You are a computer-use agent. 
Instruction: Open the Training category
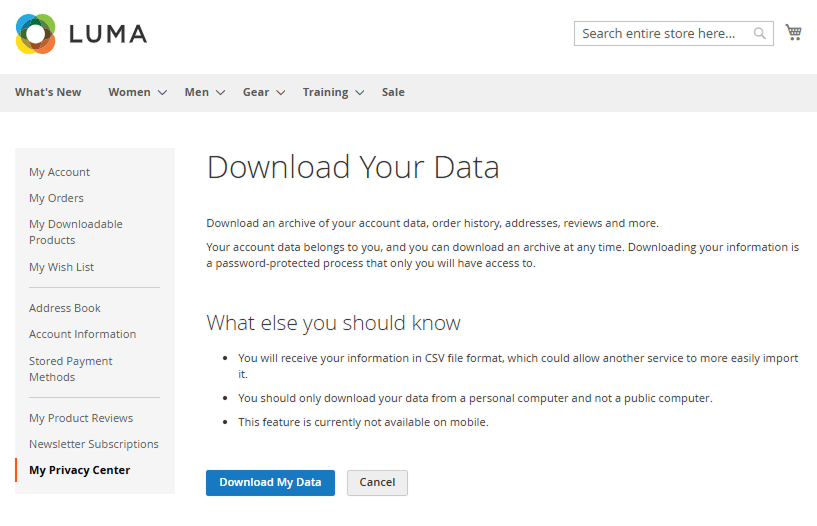[325, 92]
